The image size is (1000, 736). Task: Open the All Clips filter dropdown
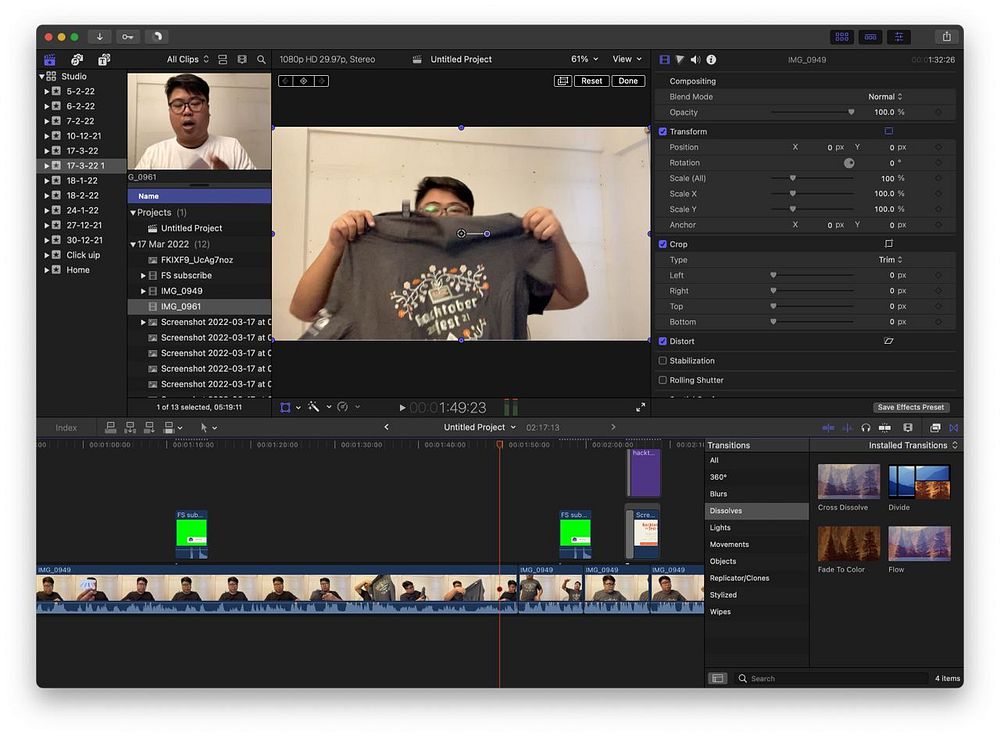tap(187, 60)
